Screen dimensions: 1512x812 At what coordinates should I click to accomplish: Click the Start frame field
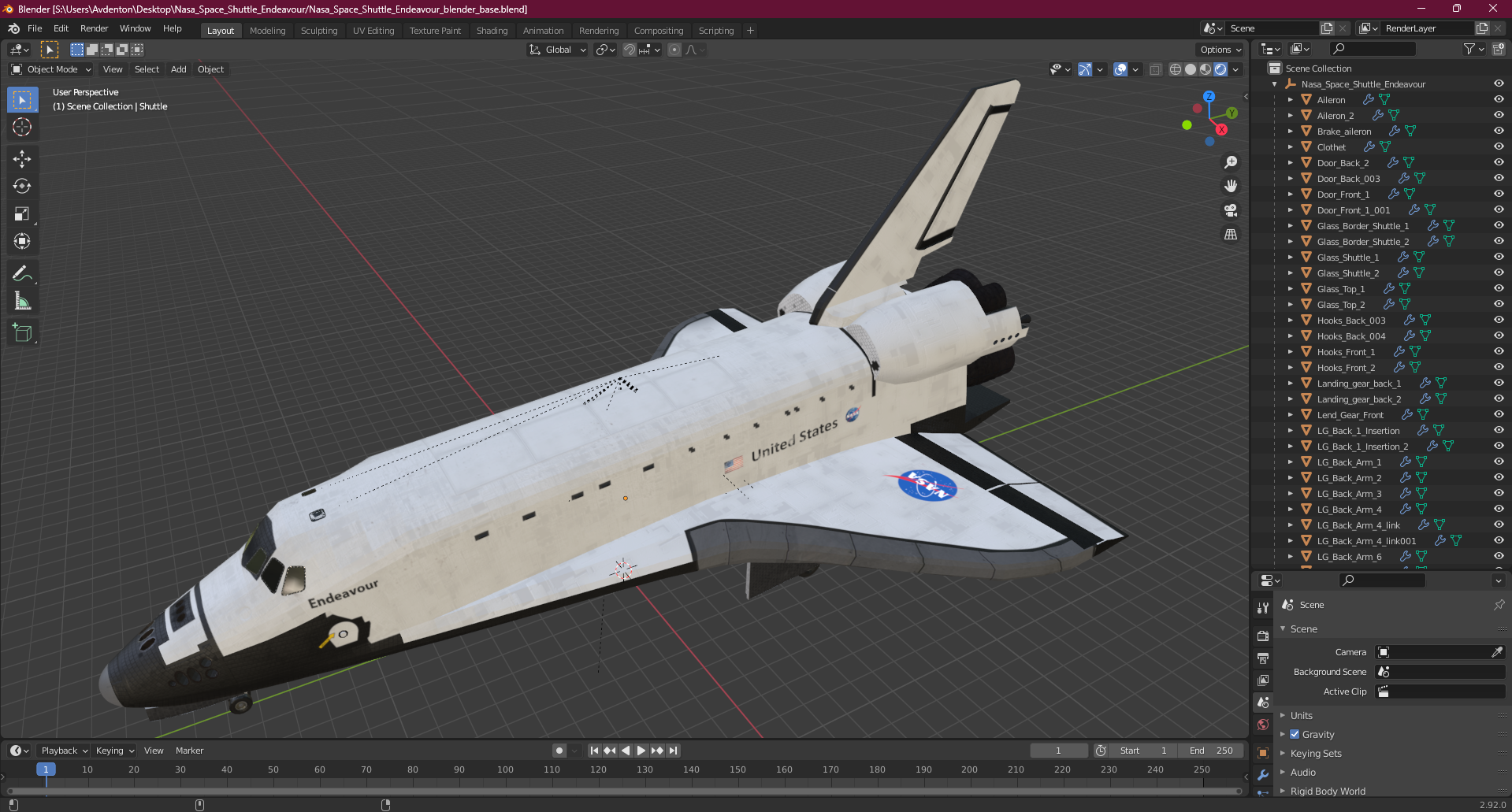1142,751
